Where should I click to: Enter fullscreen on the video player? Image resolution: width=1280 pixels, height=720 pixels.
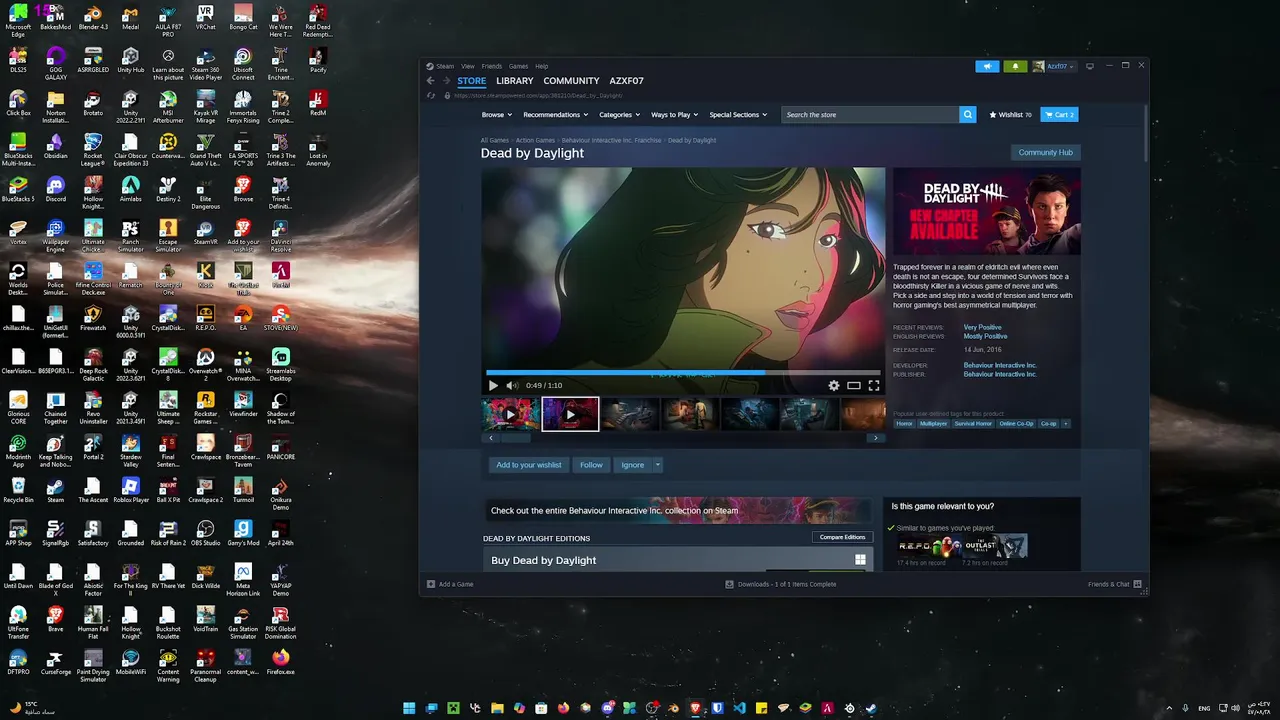(874, 385)
